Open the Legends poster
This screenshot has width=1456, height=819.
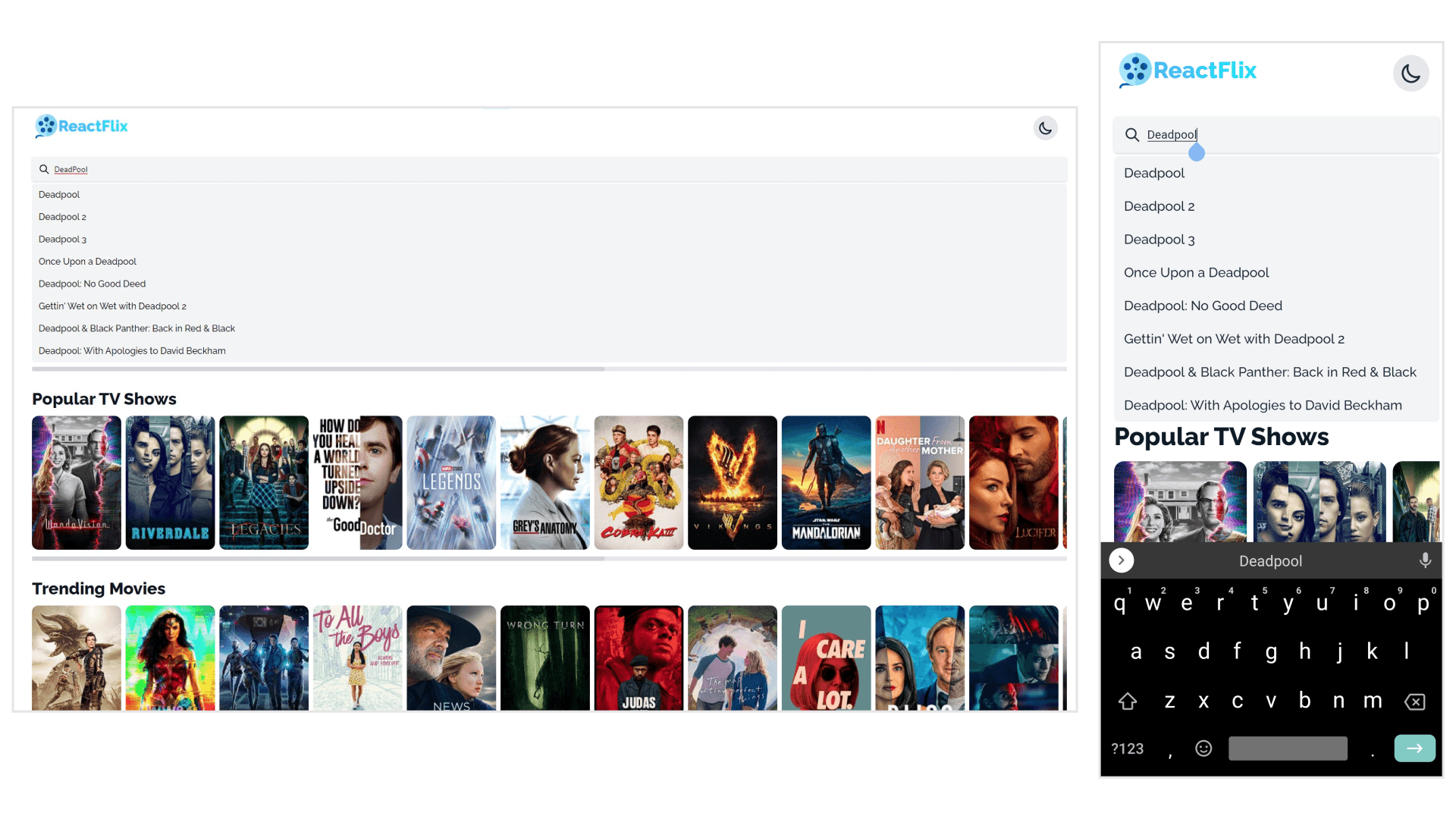coord(451,482)
